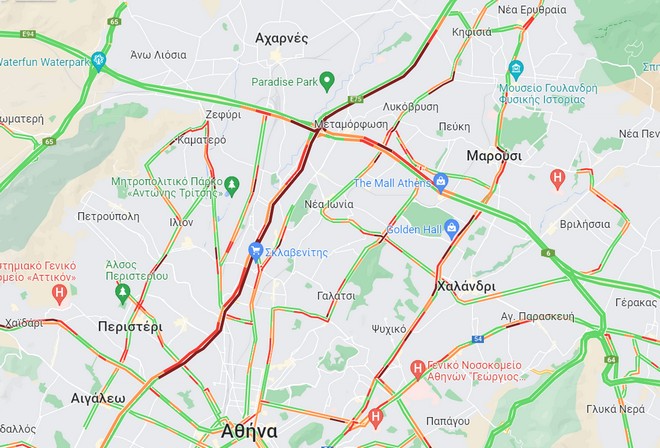Select the Νέα Ιωνία label
This screenshot has height=448, width=660.
pos(329,204)
